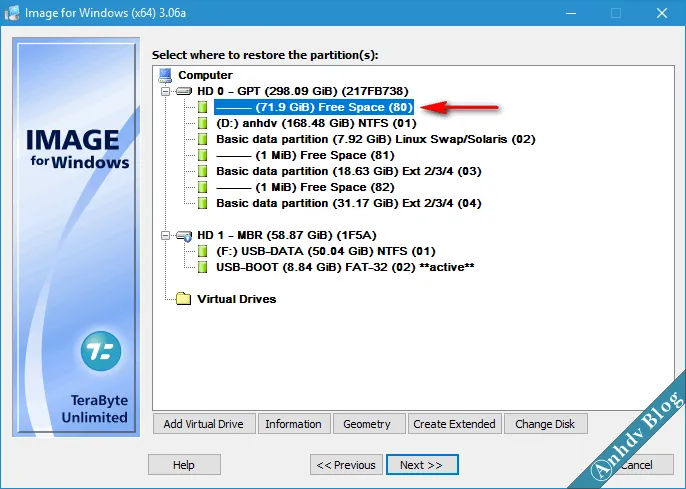Screen dimensions: 686x489
Task: Open Help for this step
Action: (x=184, y=465)
